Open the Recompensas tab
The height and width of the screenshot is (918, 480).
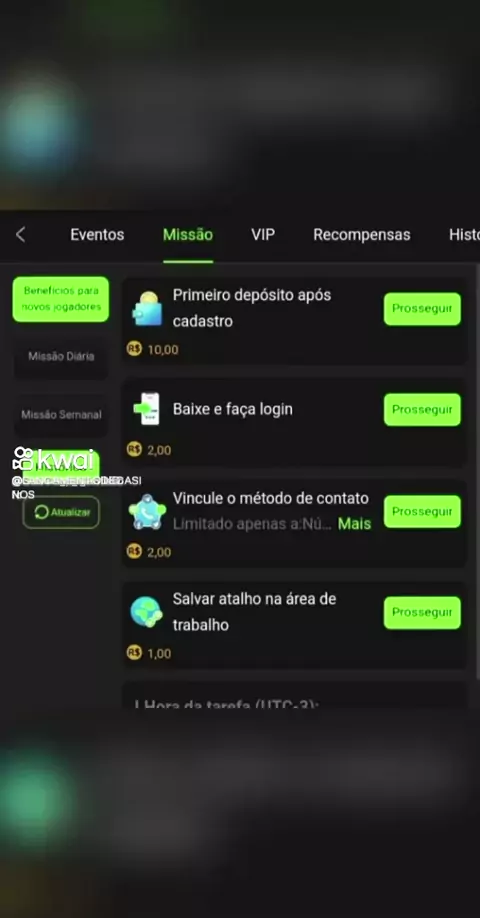tap(362, 235)
